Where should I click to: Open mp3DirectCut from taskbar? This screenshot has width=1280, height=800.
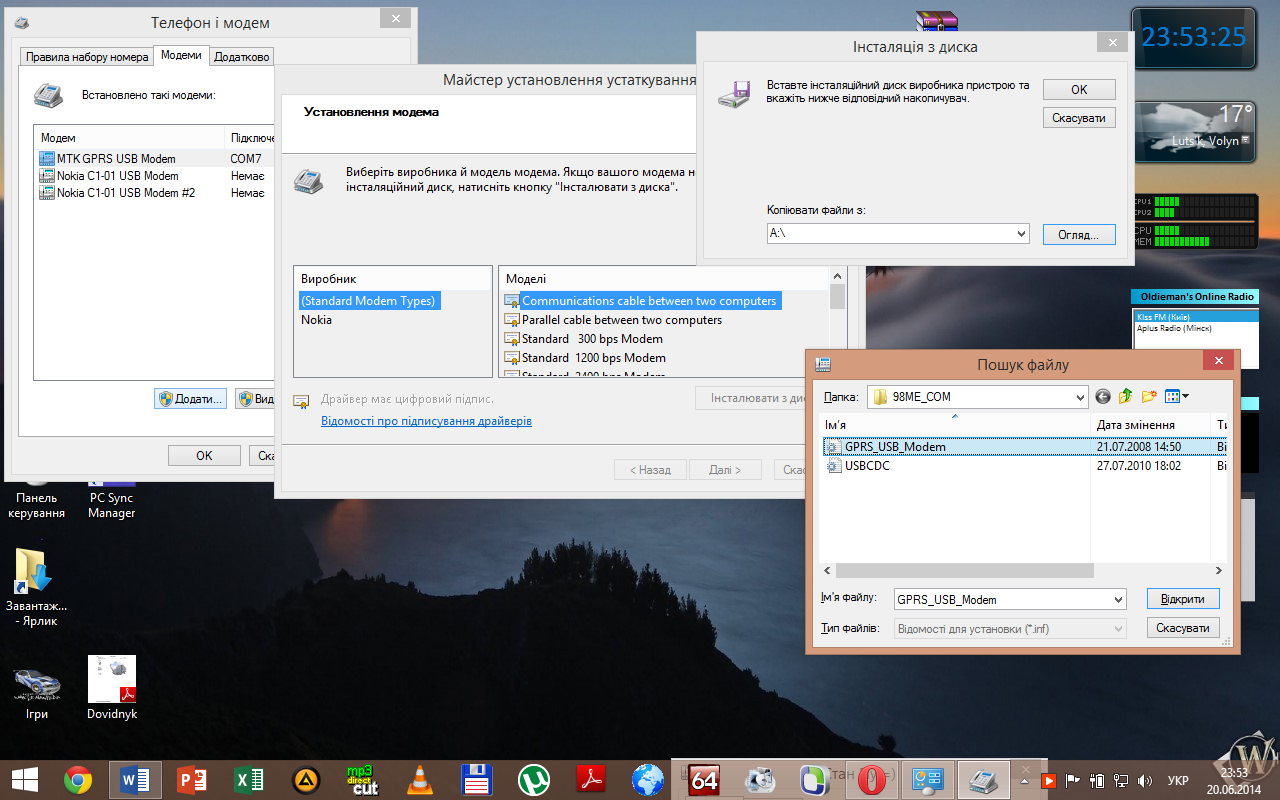pos(362,779)
